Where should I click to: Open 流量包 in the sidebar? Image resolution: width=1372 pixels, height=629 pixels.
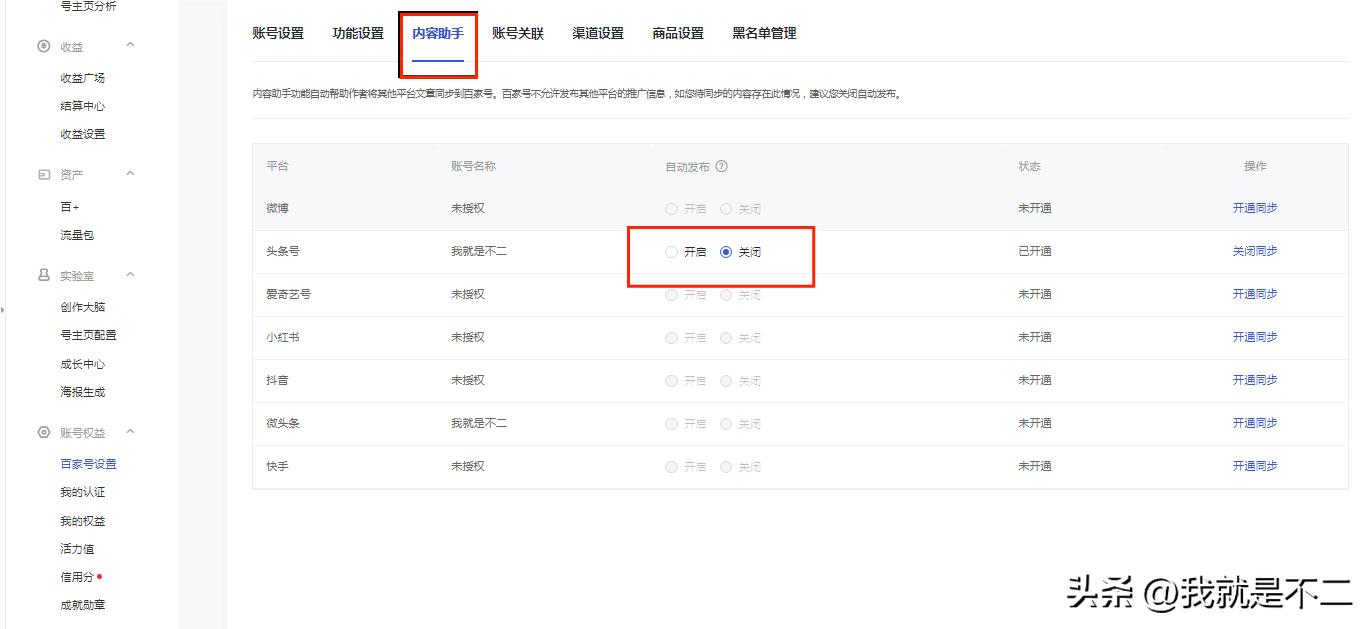click(x=77, y=235)
